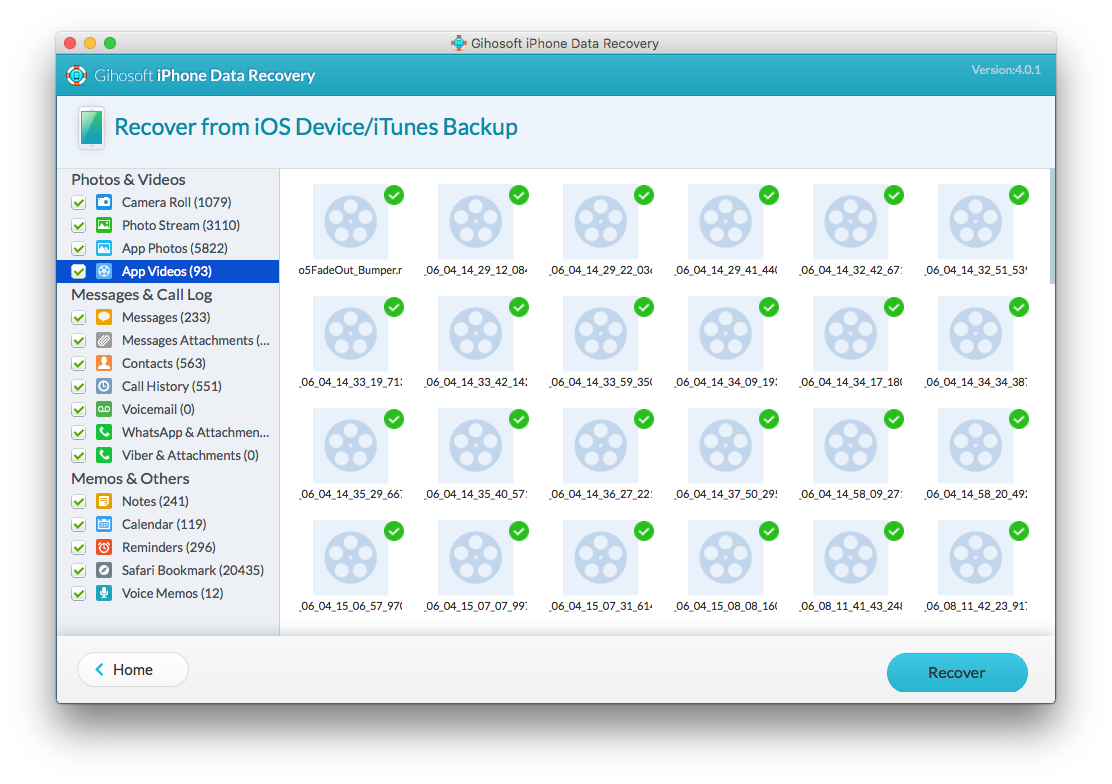Viewport: 1112px width, 784px height.
Task: Click the video grid vertical scrollbar
Action: point(1052,227)
